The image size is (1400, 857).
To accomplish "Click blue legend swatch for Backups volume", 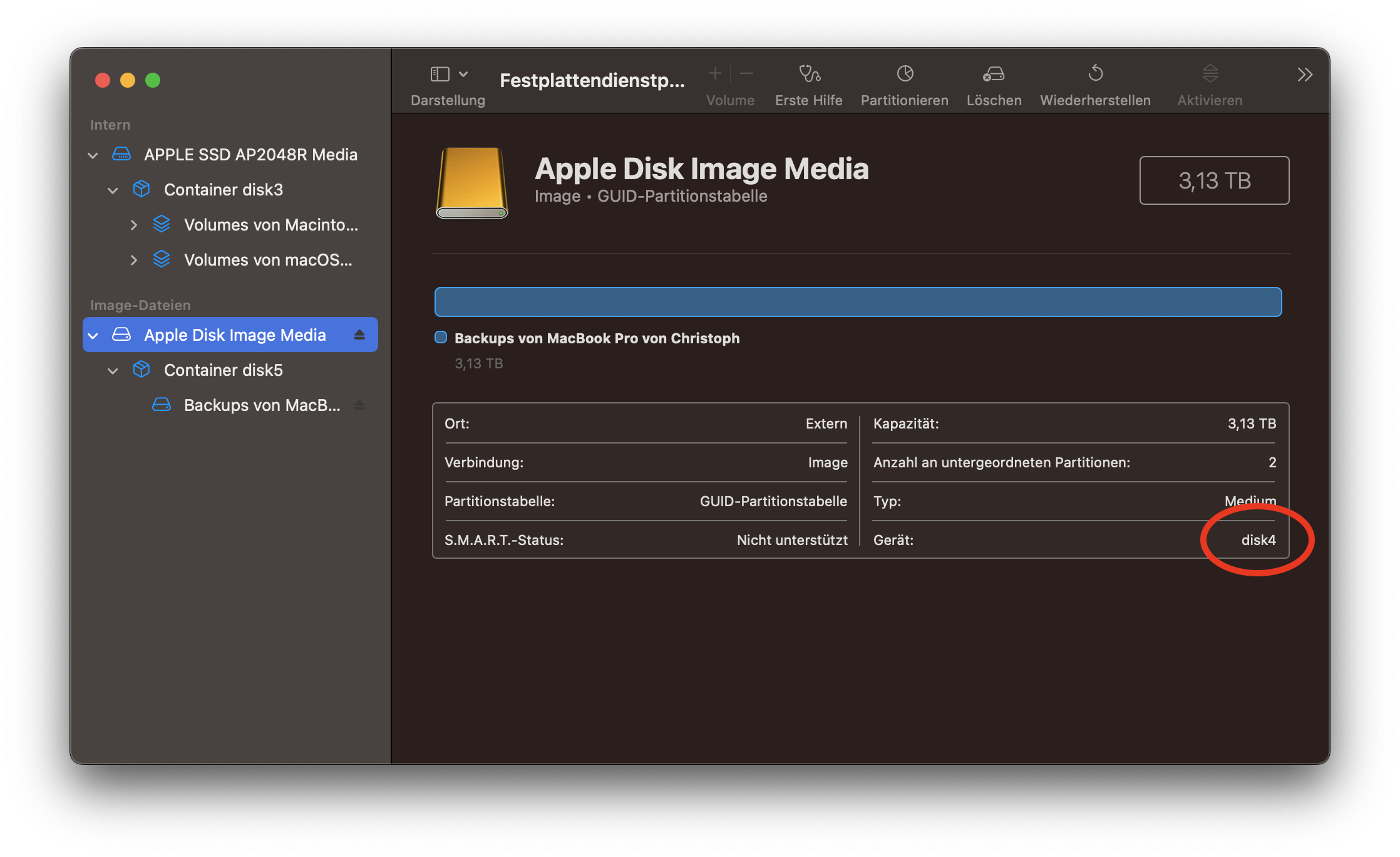I will click(441, 338).
